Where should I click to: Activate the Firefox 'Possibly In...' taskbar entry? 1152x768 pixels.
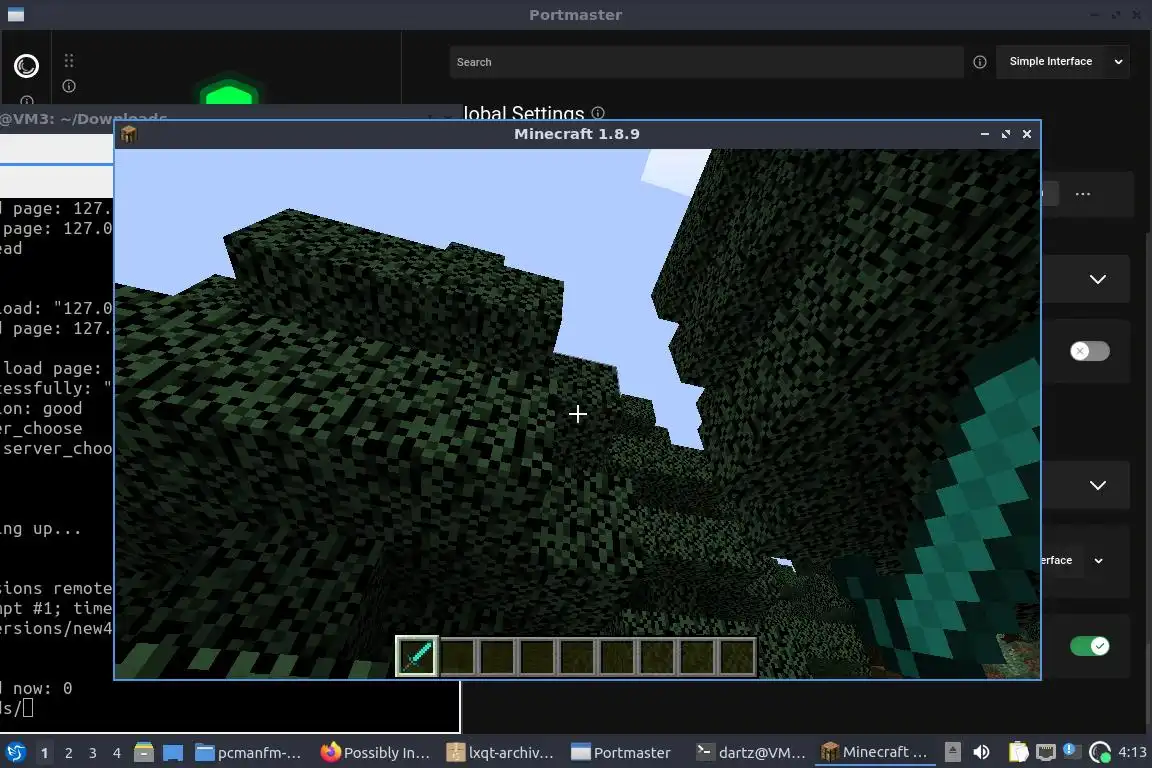375,753
